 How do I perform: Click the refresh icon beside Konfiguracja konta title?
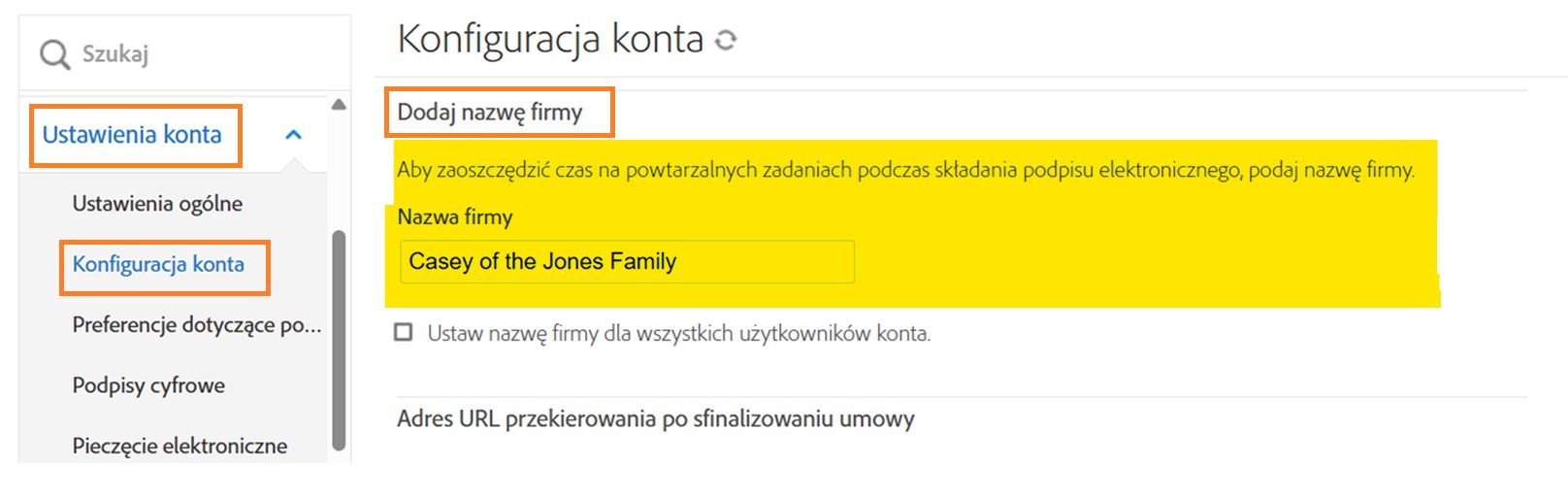coord(726,41)
